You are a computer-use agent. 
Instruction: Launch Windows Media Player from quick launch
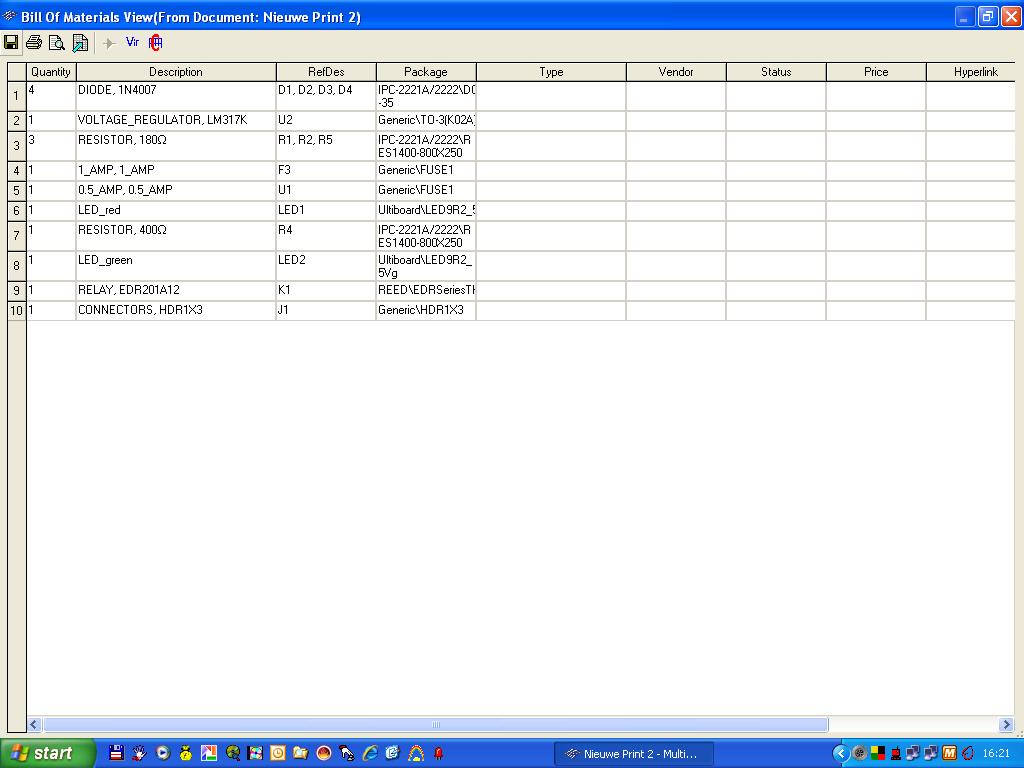tap(163, 753)
